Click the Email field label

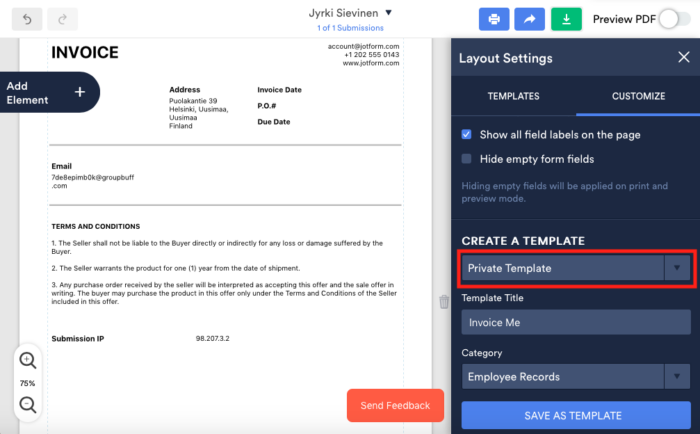[62, 166]
